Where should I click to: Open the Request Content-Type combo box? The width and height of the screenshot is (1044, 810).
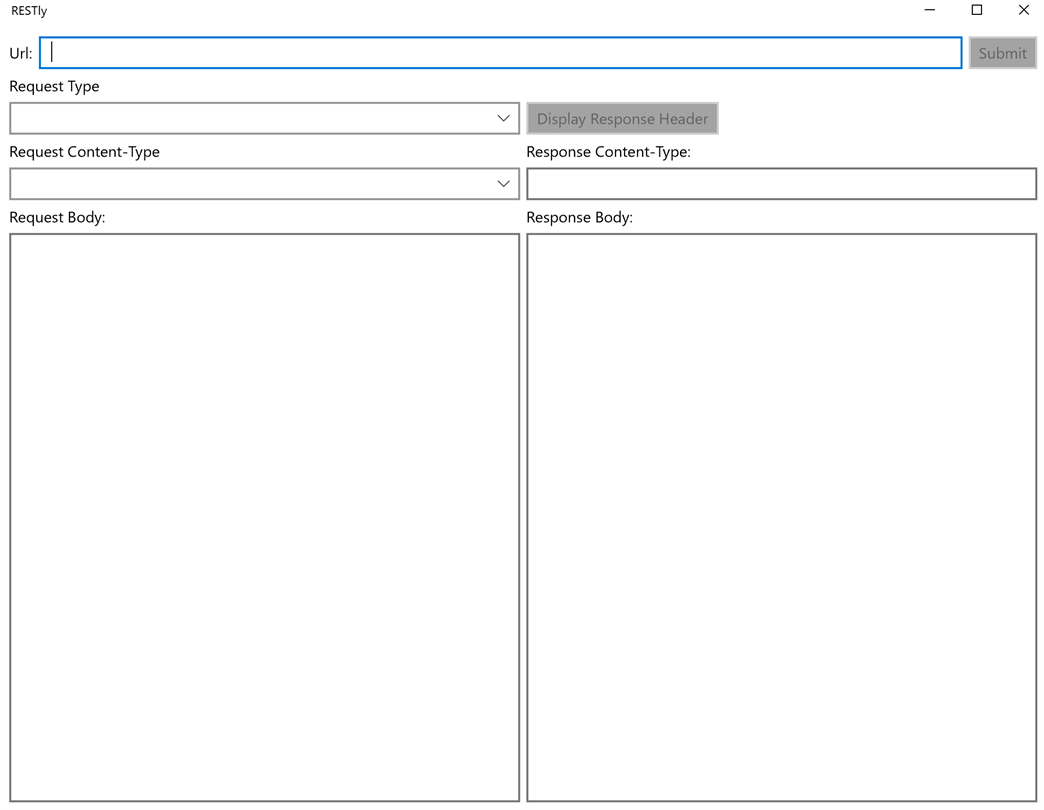[x=264, y=184]
